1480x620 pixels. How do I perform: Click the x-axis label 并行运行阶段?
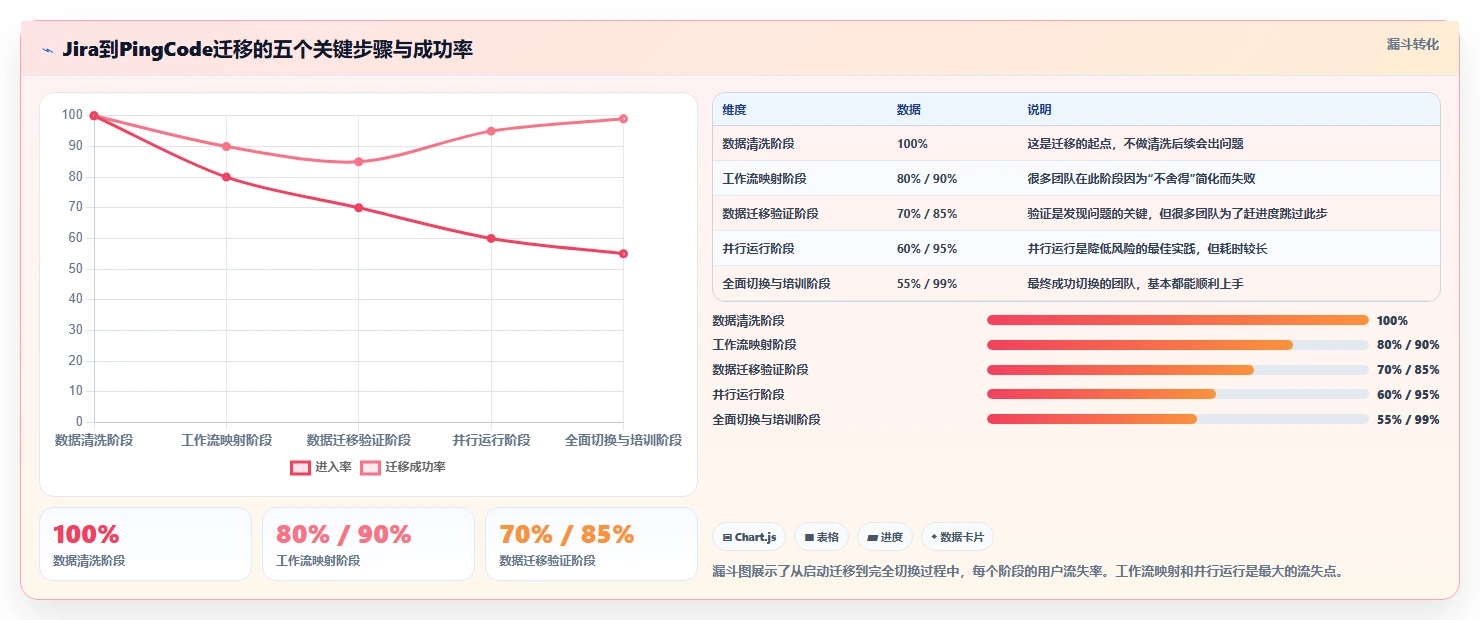tap(491, 440)
